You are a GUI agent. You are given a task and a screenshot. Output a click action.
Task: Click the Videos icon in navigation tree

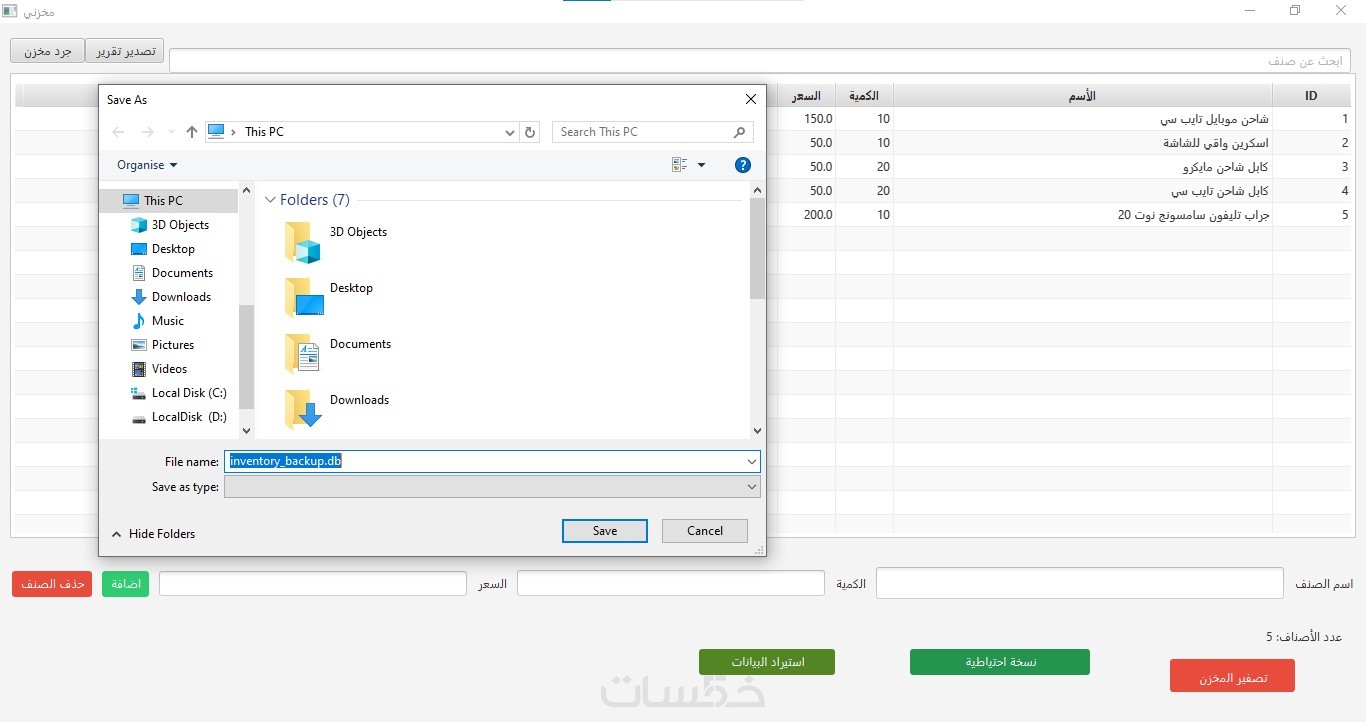click(x=139, y=369)
